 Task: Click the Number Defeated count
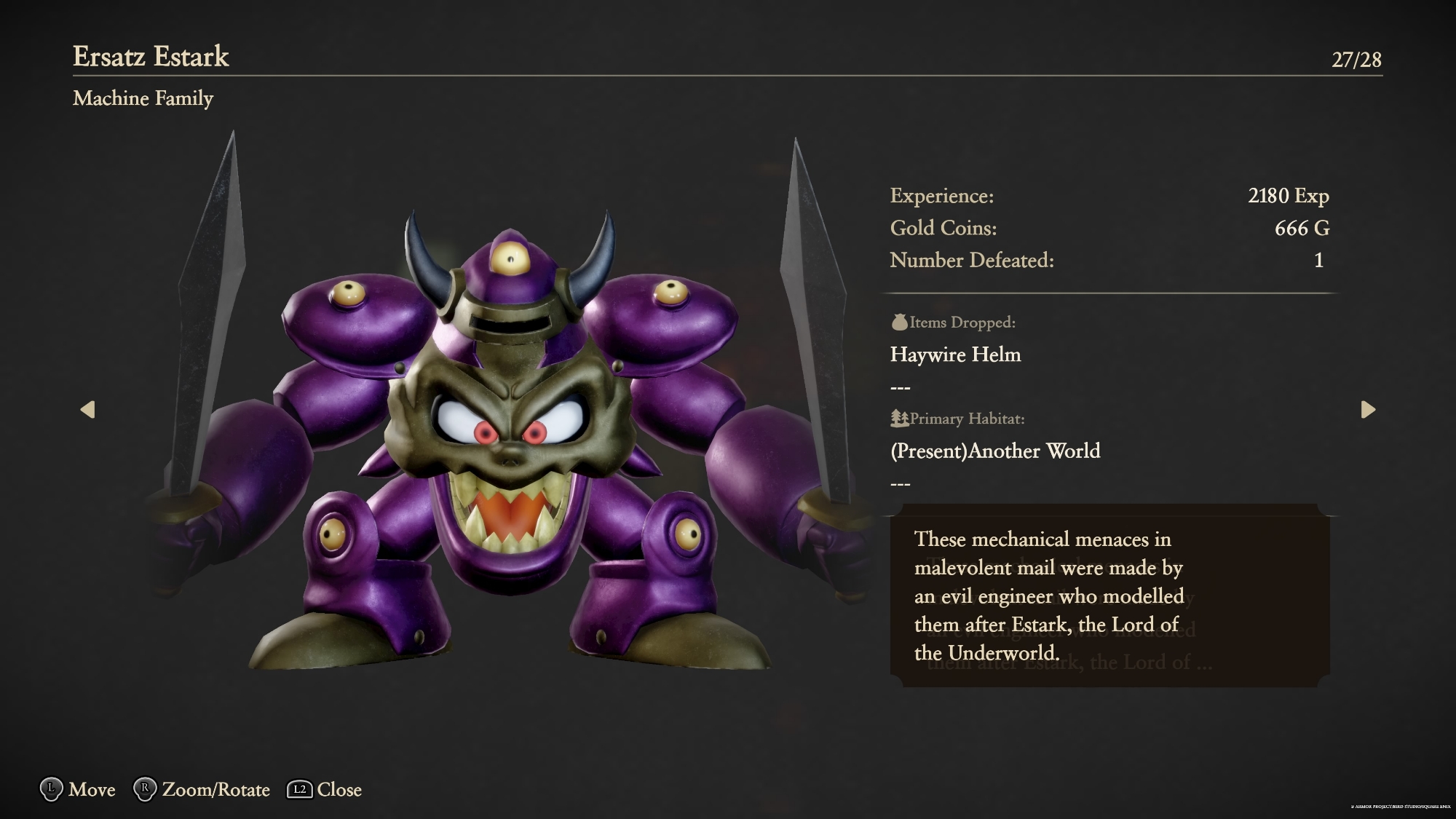(x=1318, y=261)
